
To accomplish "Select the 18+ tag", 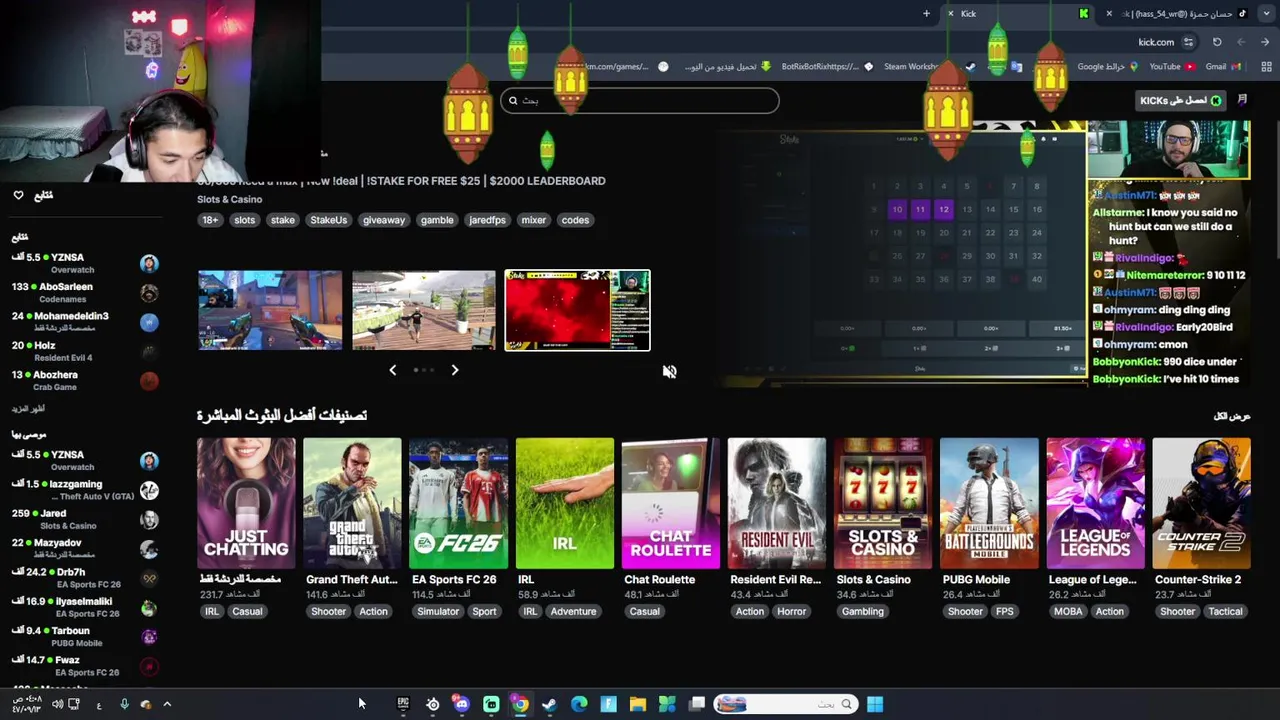I will click(210, 220).
